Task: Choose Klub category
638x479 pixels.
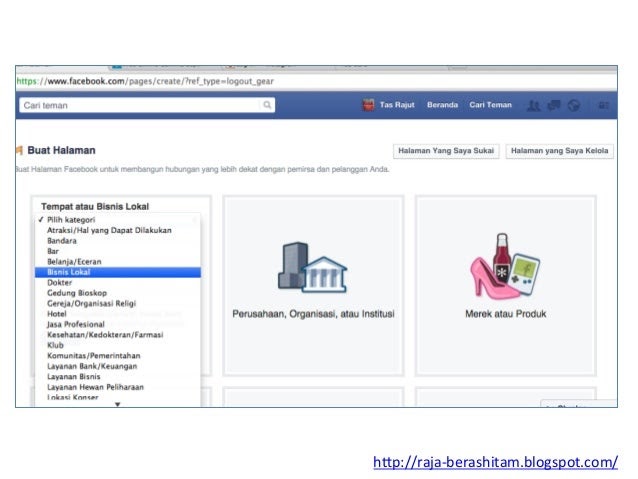Action: tap(118, 345)
